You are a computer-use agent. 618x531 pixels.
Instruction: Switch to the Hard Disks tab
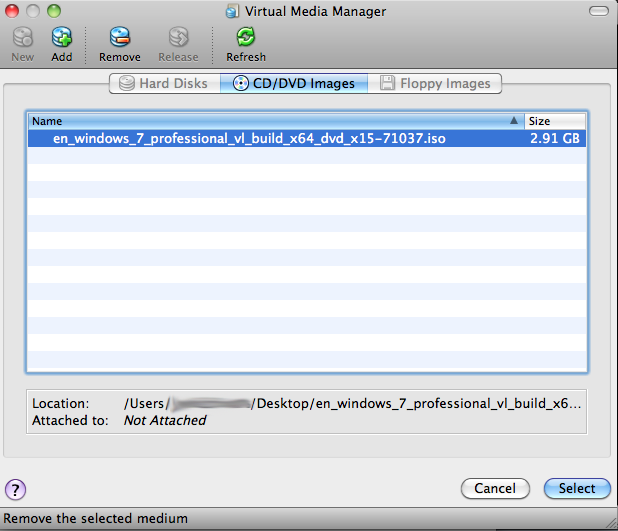(x=165, y=83)
